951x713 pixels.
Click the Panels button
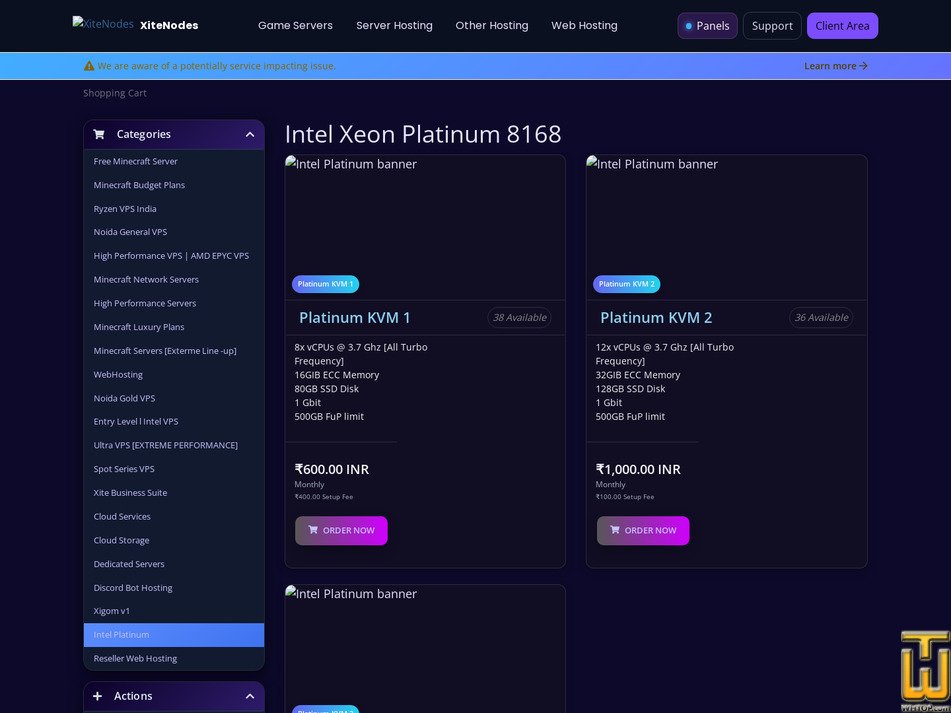(x=707, y=26)
